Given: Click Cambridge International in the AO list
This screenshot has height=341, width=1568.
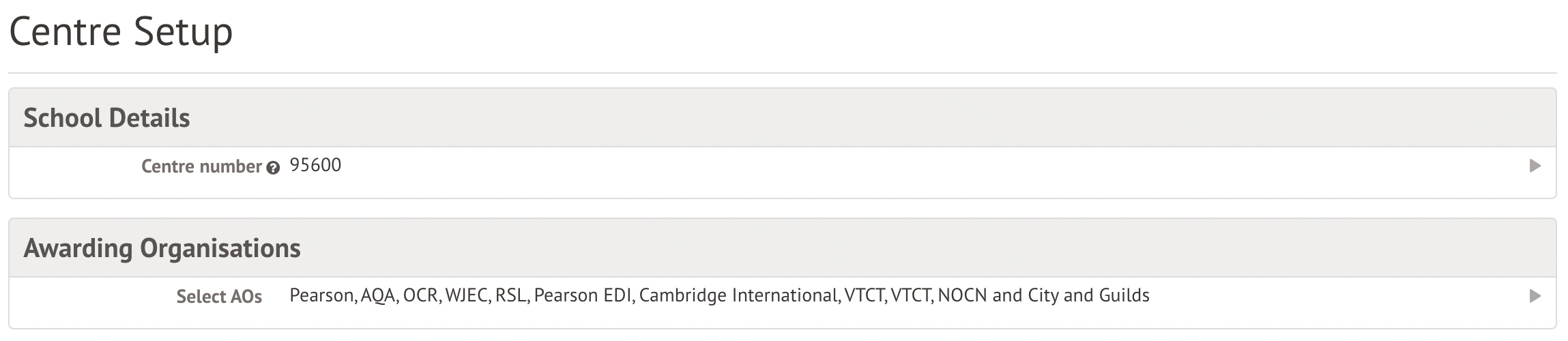Looking at the screenshot, I should click(737, 295).
